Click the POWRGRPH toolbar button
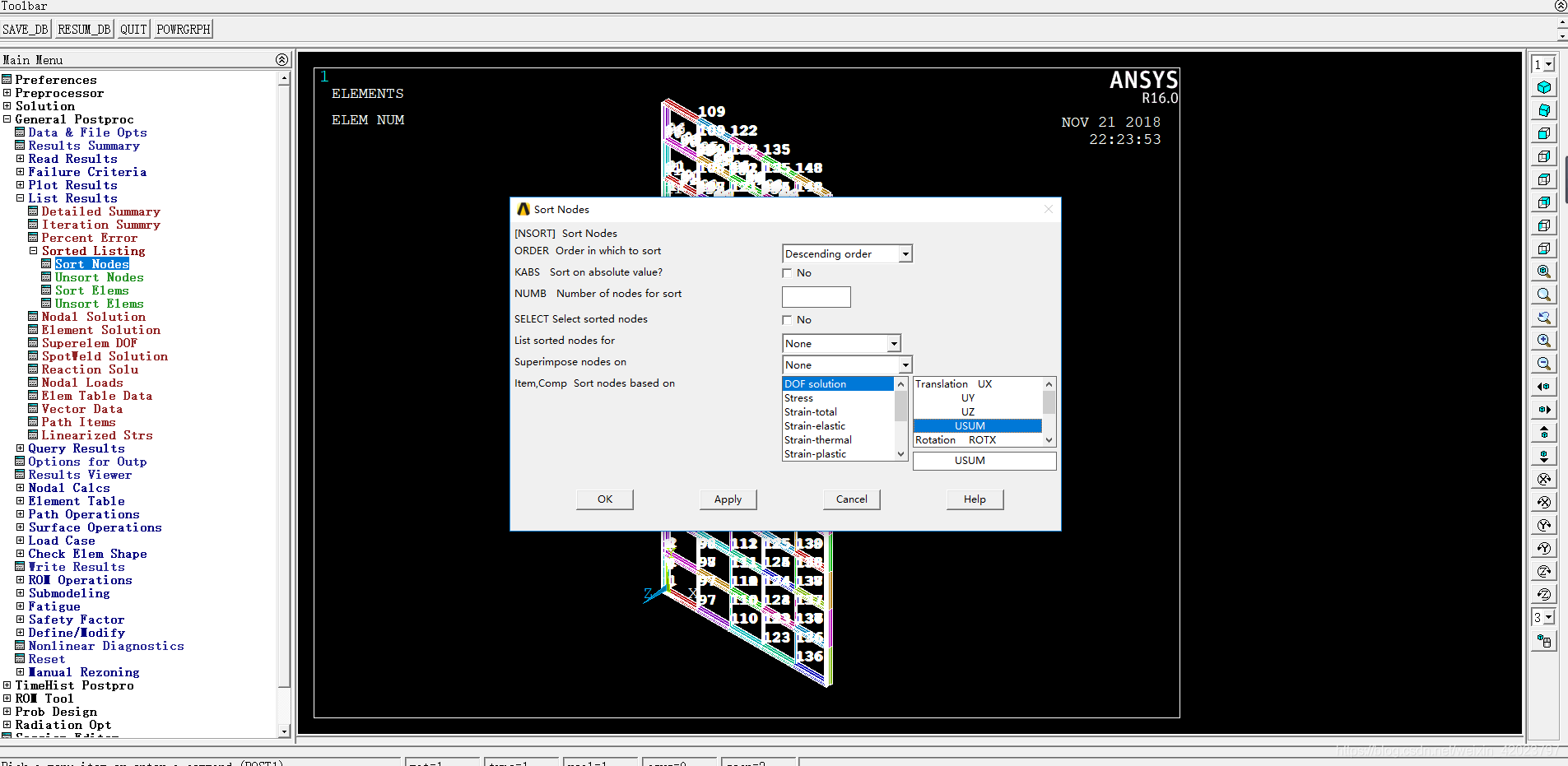This screenshot has height=766, width=1568. pyautogui.click(x=184, y=30)
